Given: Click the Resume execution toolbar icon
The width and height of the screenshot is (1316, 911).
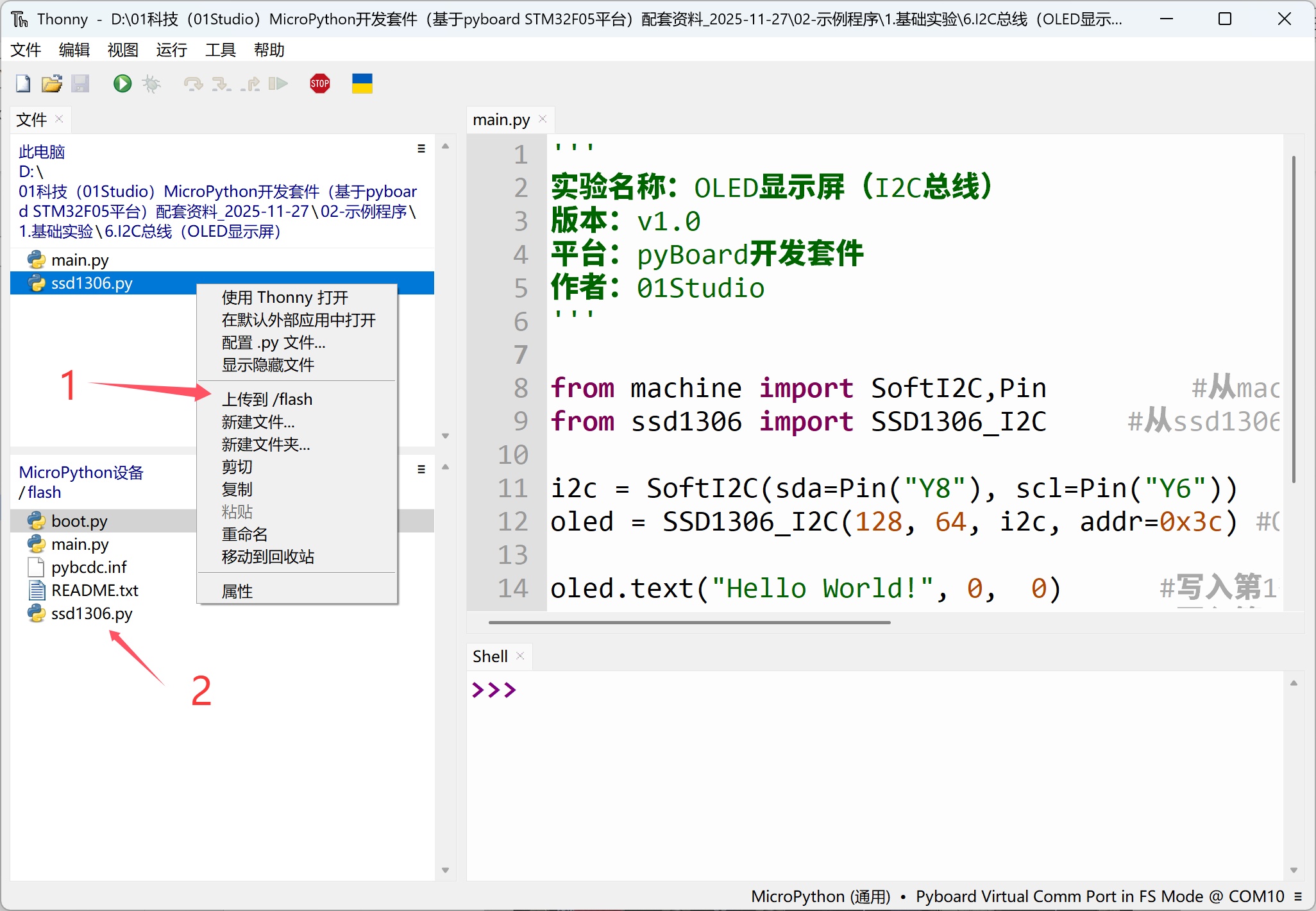Looking at the screenshot, I should pos(278,84).
